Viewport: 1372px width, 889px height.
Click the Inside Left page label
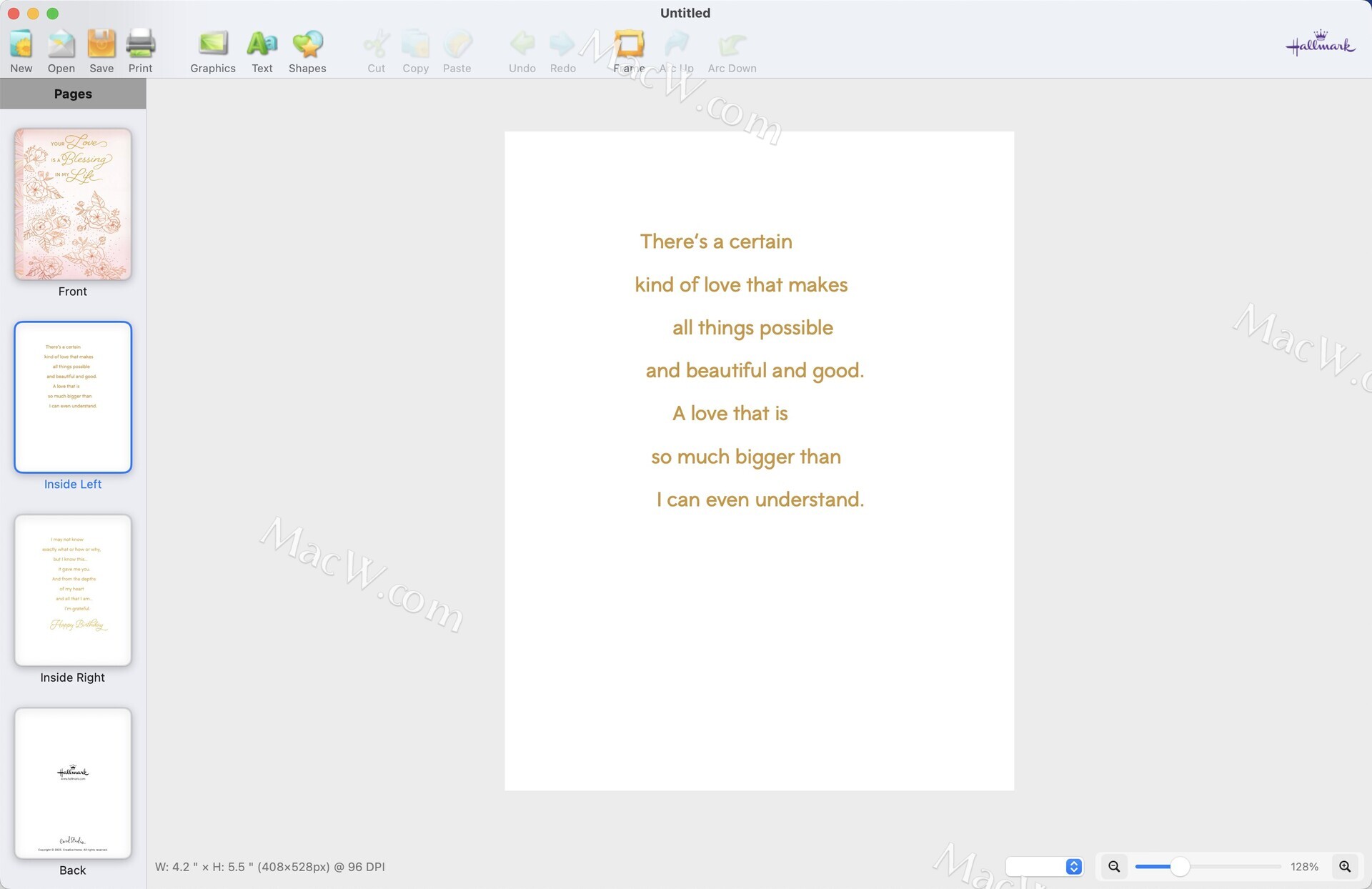tap(73, 484)
